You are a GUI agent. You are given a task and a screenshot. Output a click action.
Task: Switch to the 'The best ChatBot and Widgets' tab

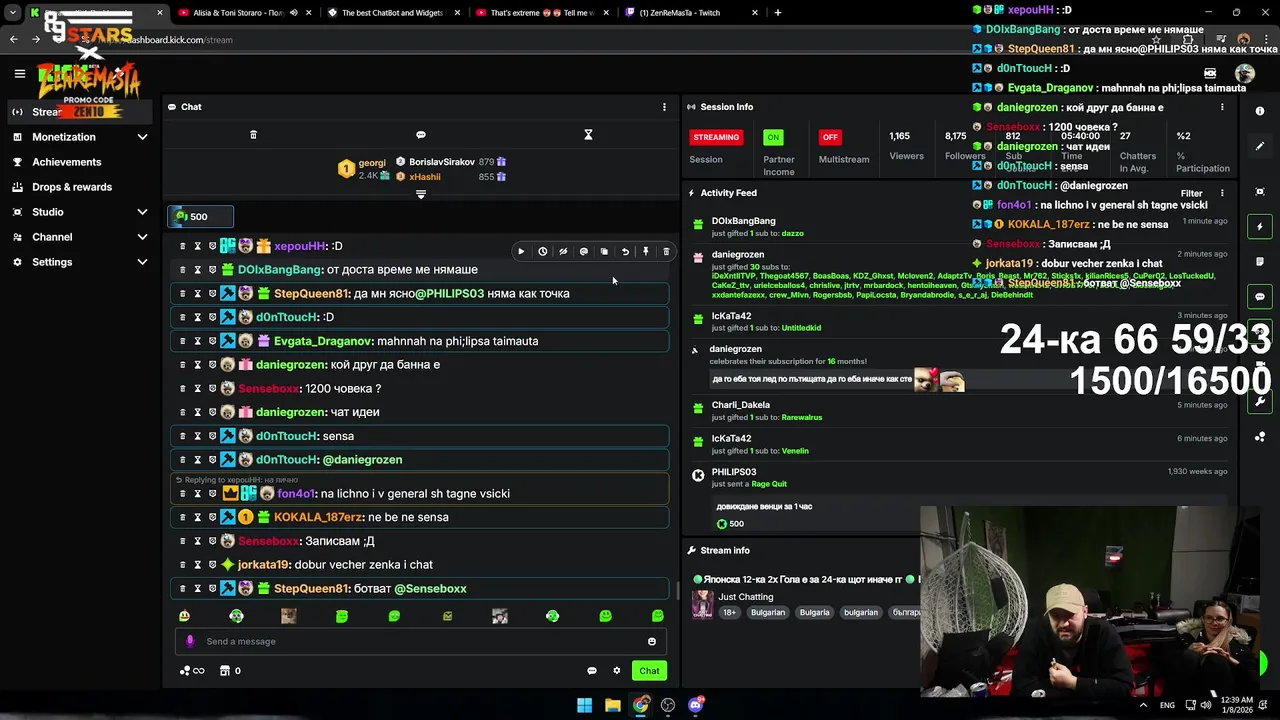(x=394, y=13)
